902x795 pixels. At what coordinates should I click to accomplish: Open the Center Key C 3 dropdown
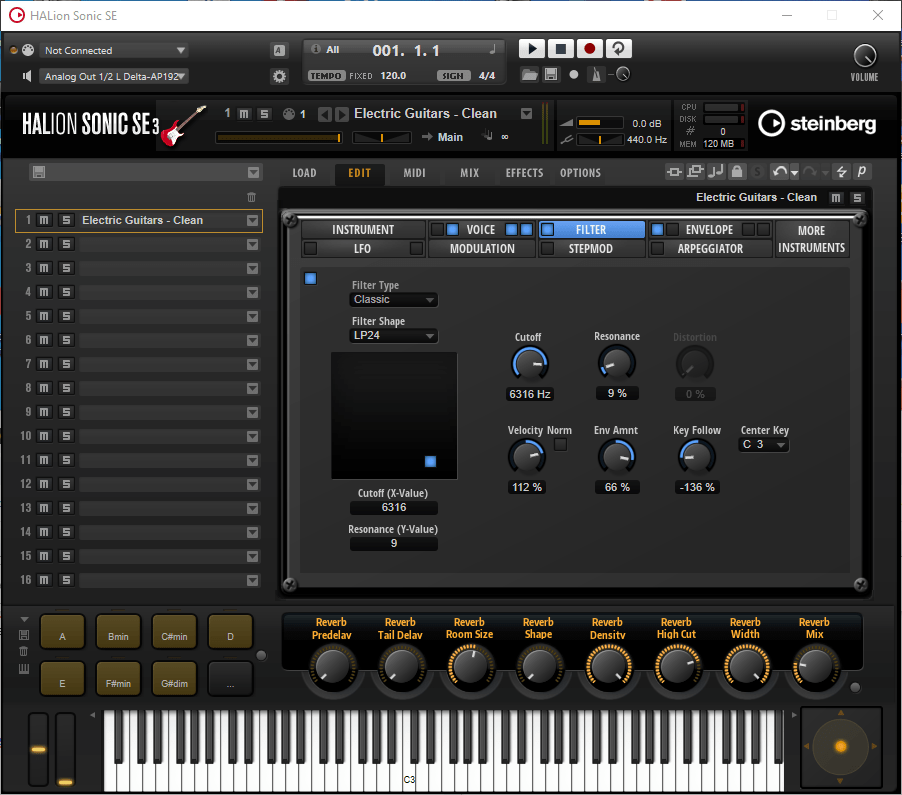(x=764, y=445)
